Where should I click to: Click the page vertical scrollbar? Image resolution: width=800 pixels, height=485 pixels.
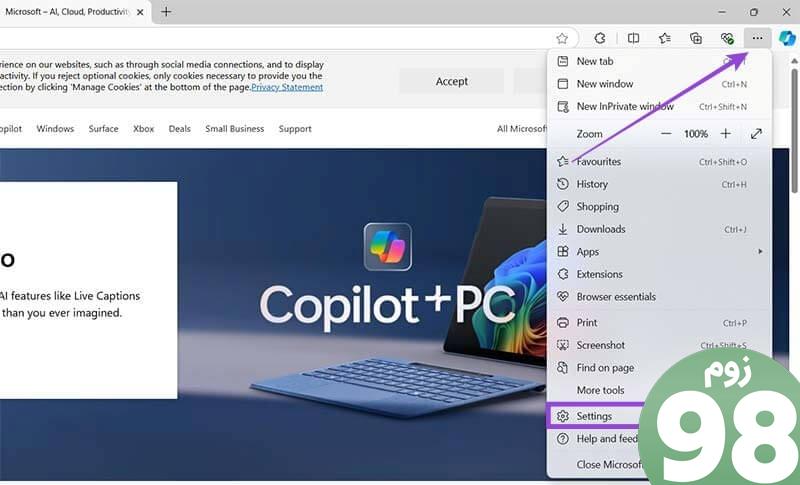click(794, 132)
